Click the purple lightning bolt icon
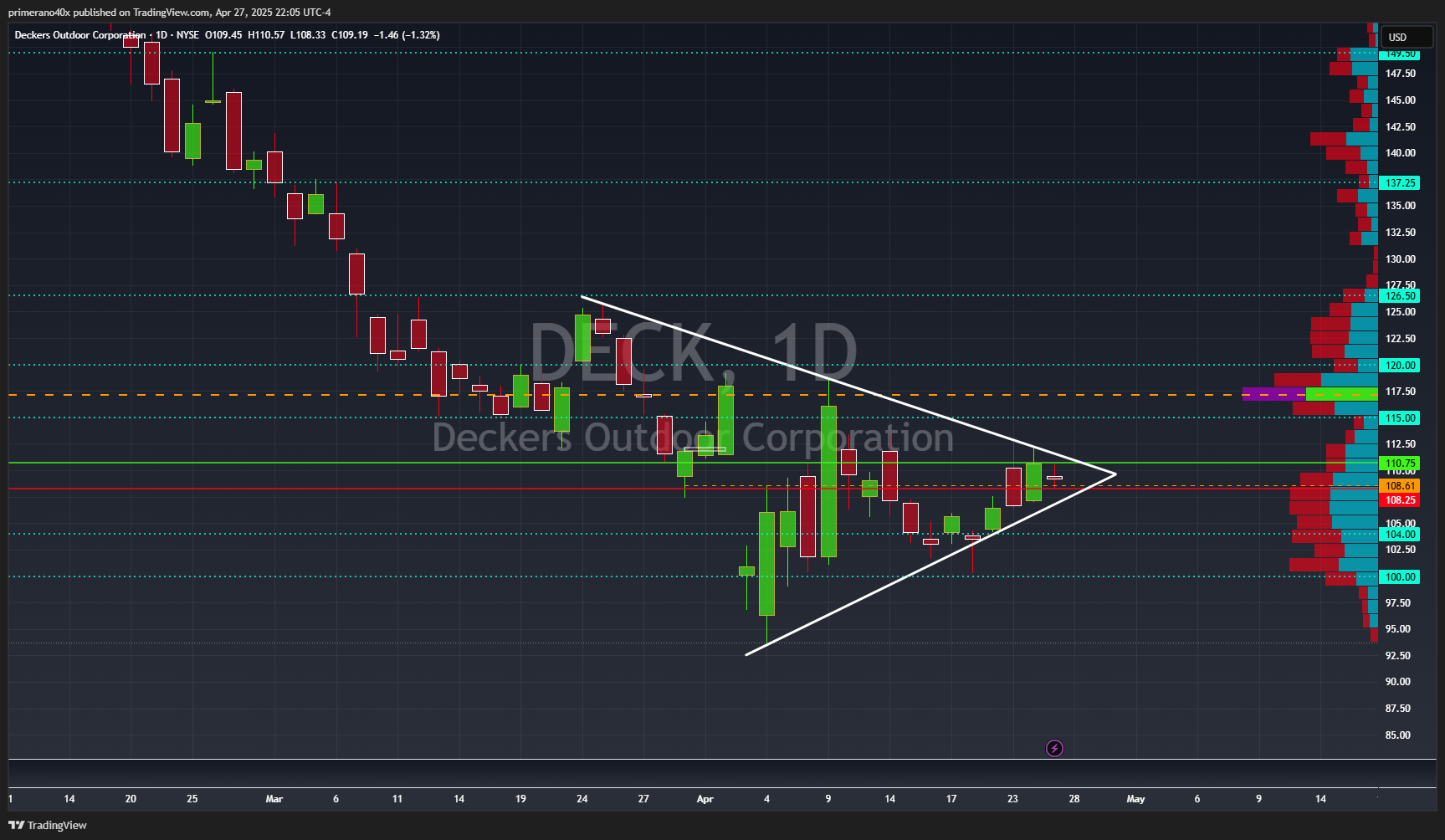This screenshot has width=1445, height=840. (x=1054, y=748)
